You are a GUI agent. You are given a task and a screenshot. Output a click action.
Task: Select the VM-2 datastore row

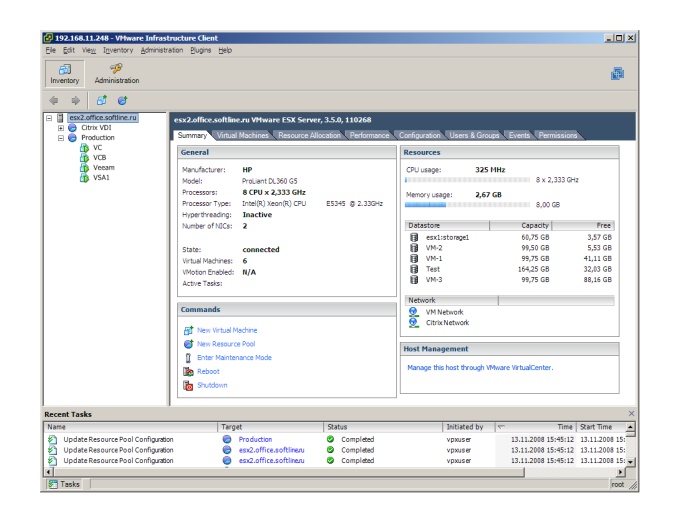[x=510, y=248]
